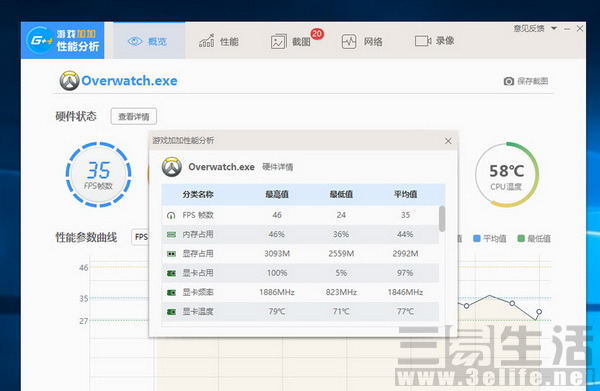Click the 2992M average VRAM value
The image size is (600, 391).
pos(405,253)
